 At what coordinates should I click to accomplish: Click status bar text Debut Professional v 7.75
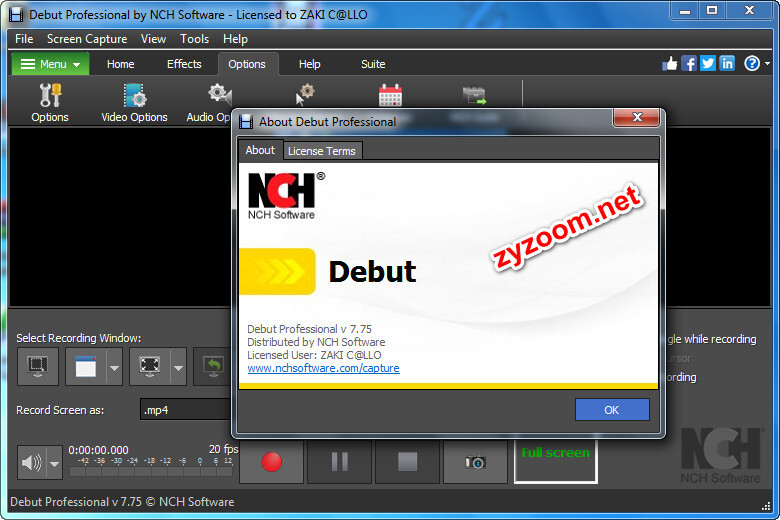tap(122, 502)
